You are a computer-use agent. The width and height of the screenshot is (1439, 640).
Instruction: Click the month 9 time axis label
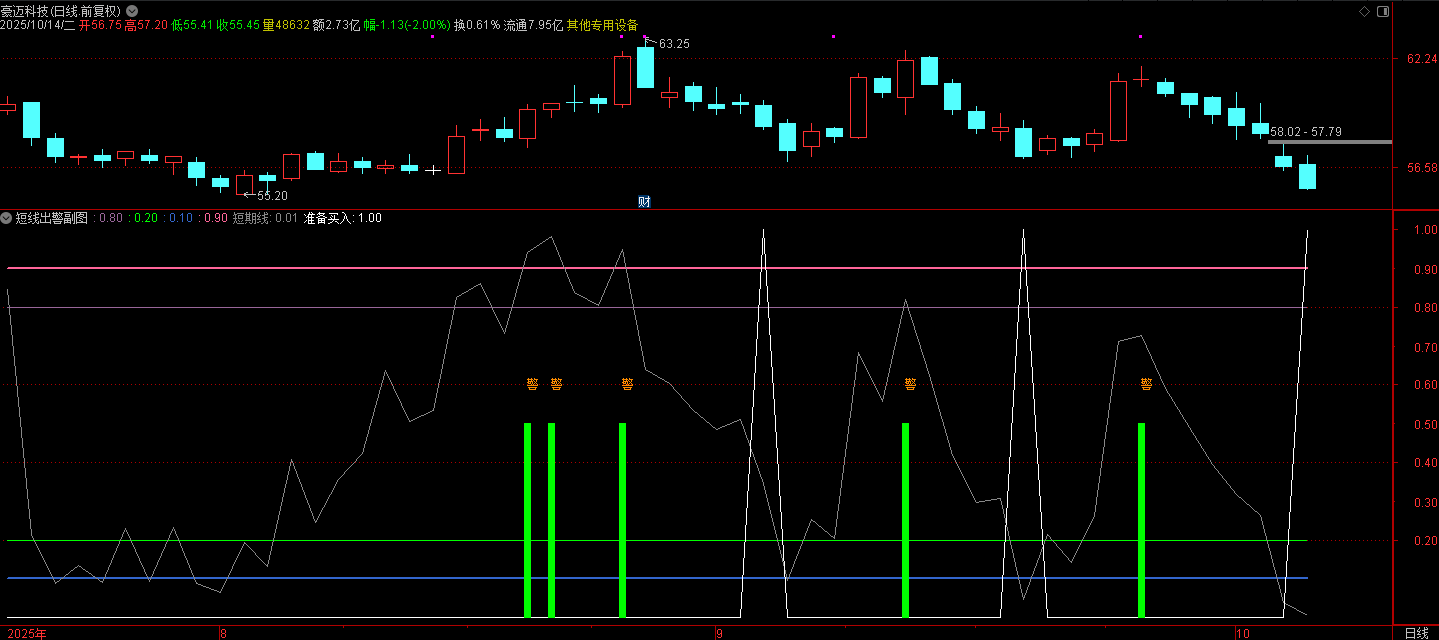pos(718,633)
